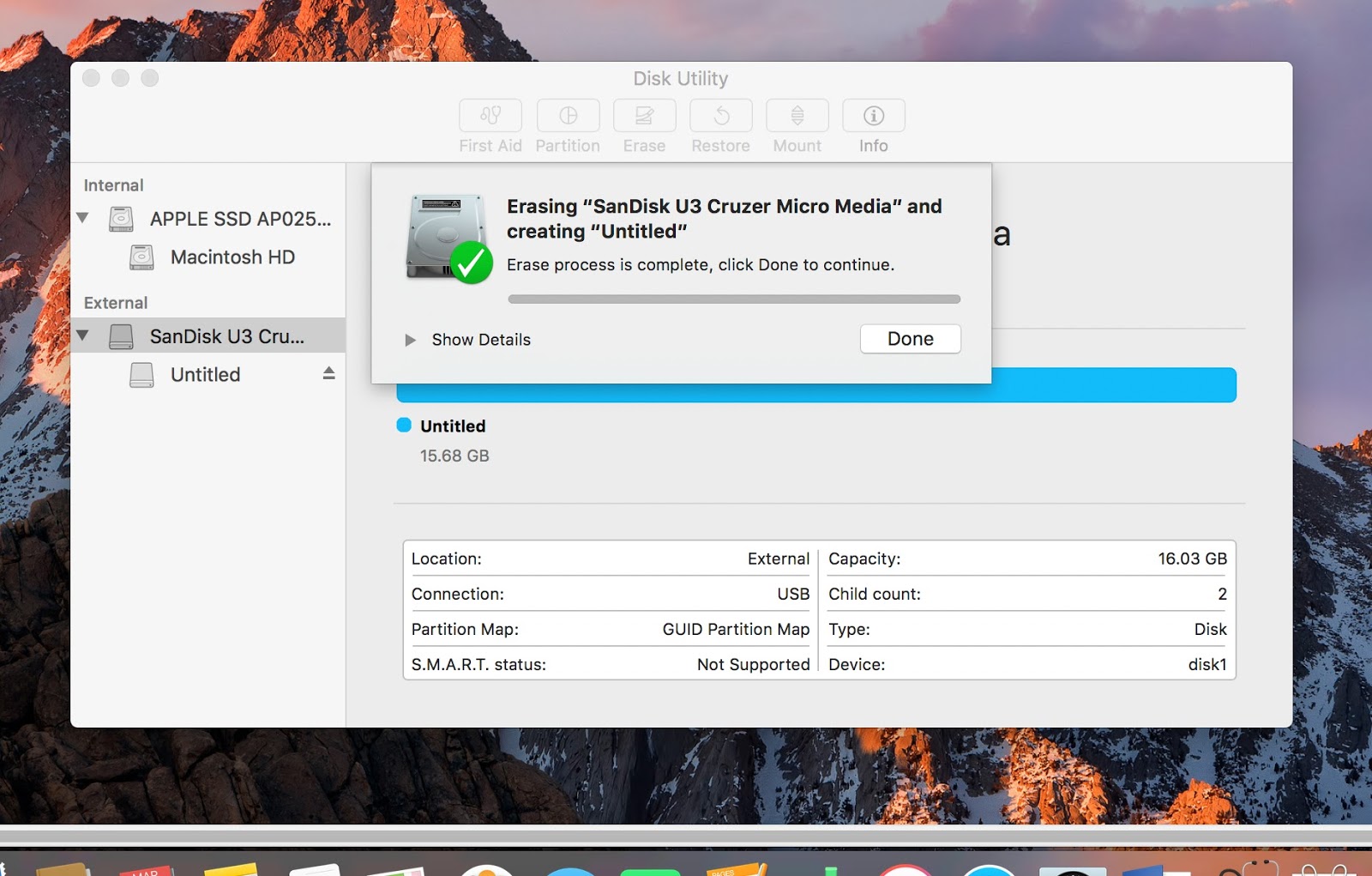Select the Untitled volume row
This screenshot has height=876, width=1372.
point(208,375)
